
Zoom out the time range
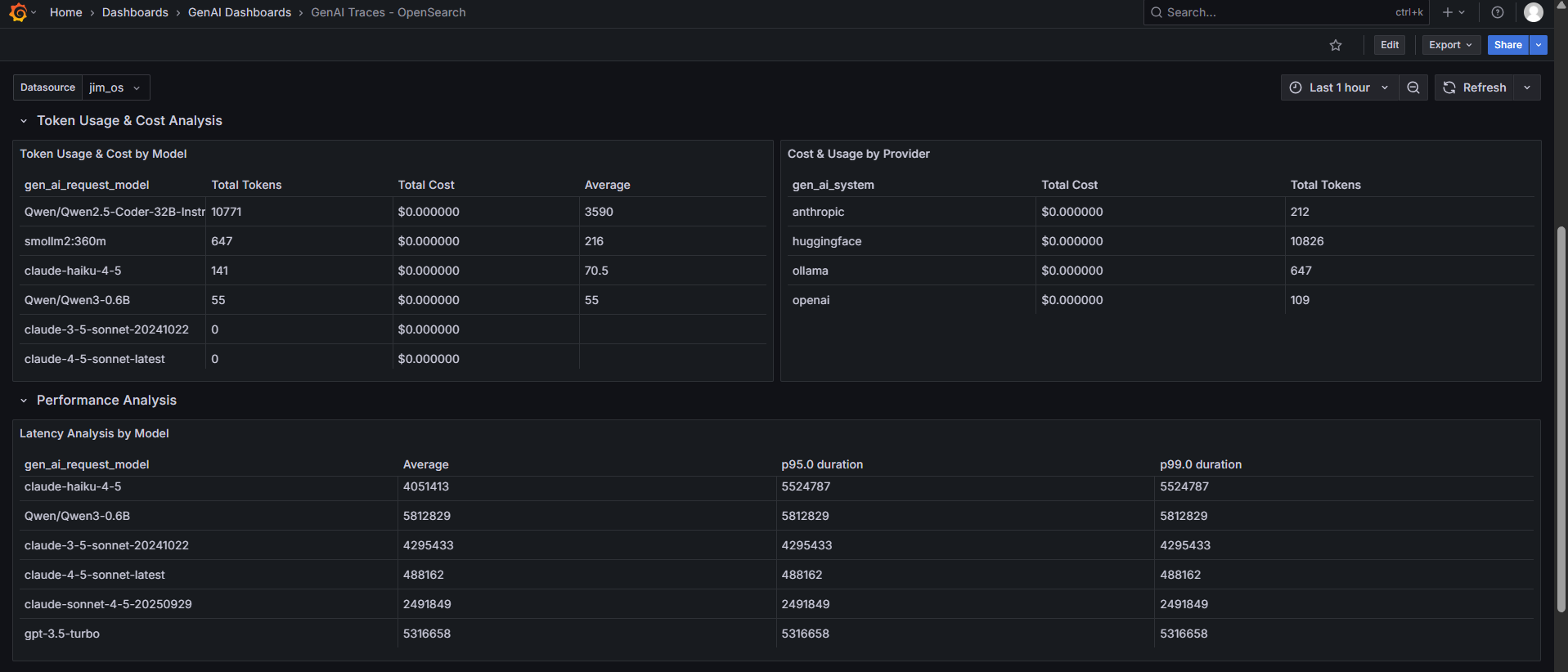[1413, 87]
